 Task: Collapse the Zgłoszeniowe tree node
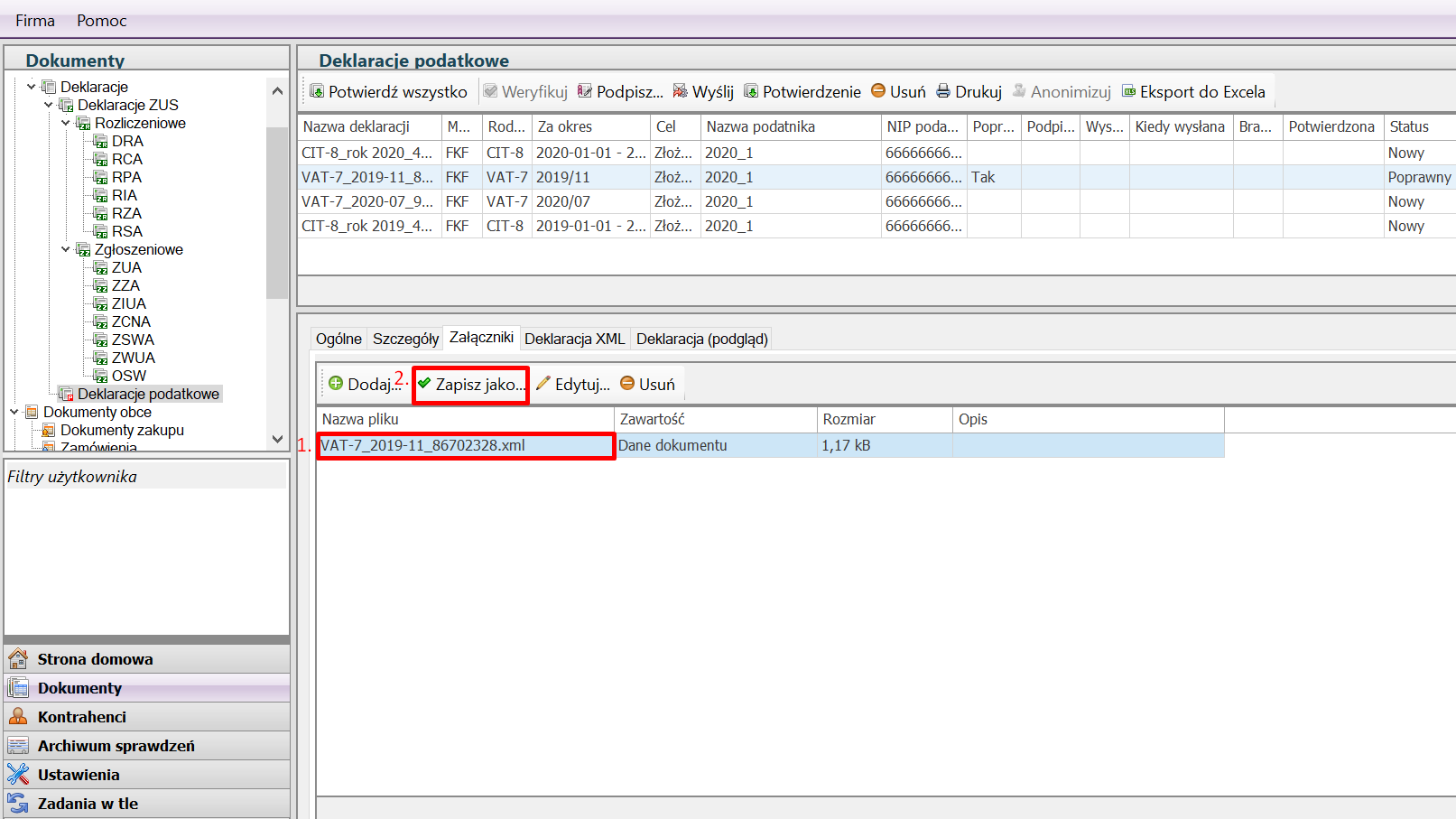(66, 249)
